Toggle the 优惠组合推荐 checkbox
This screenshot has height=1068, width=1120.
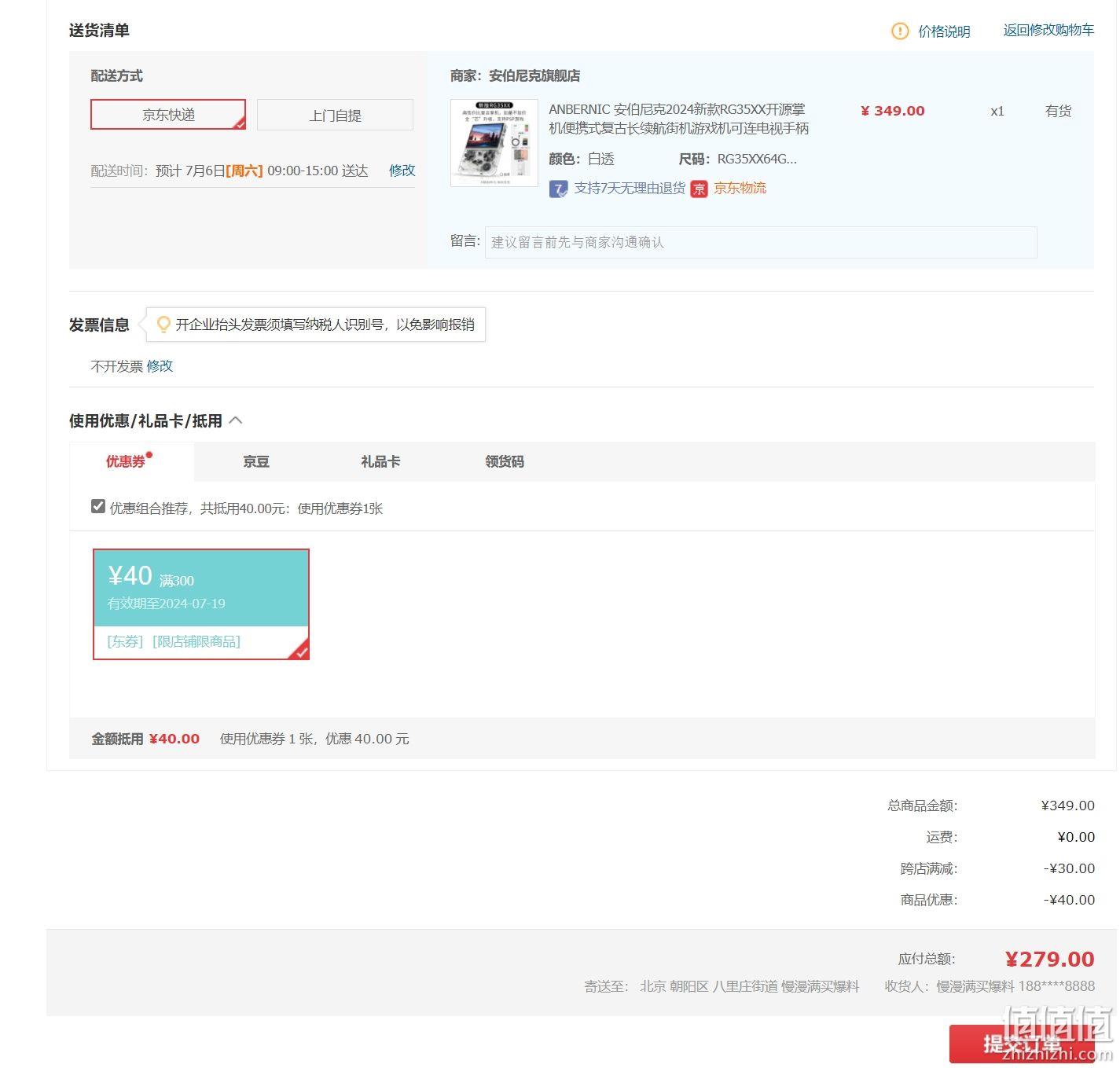click(x=98, y=506)
